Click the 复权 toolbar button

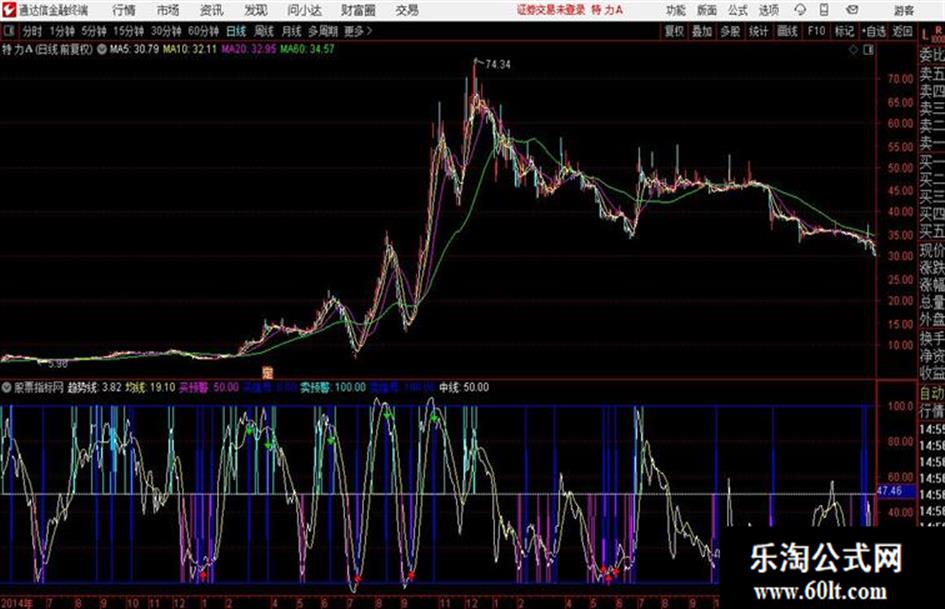(674, 31)
